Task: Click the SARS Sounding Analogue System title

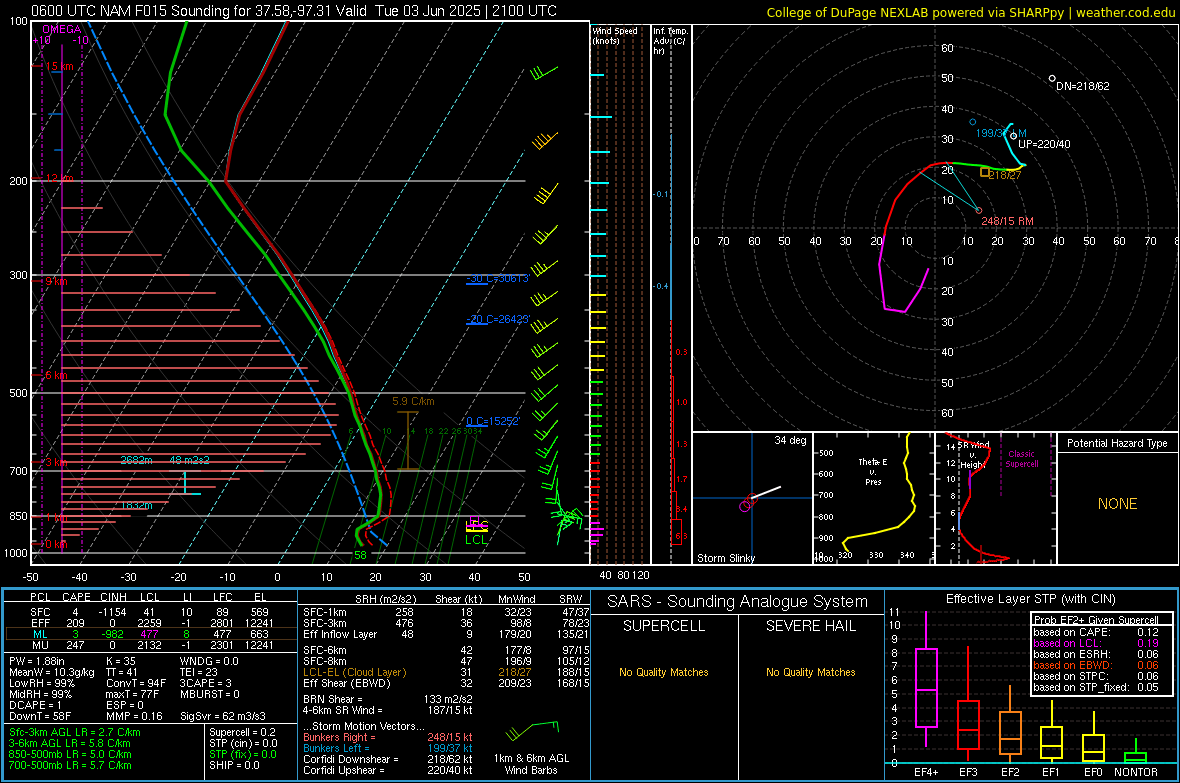Action: tap(738, 602)
